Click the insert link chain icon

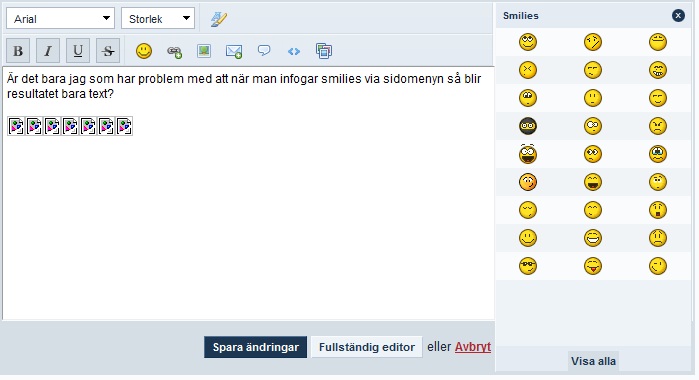click(x=174, y=51)
